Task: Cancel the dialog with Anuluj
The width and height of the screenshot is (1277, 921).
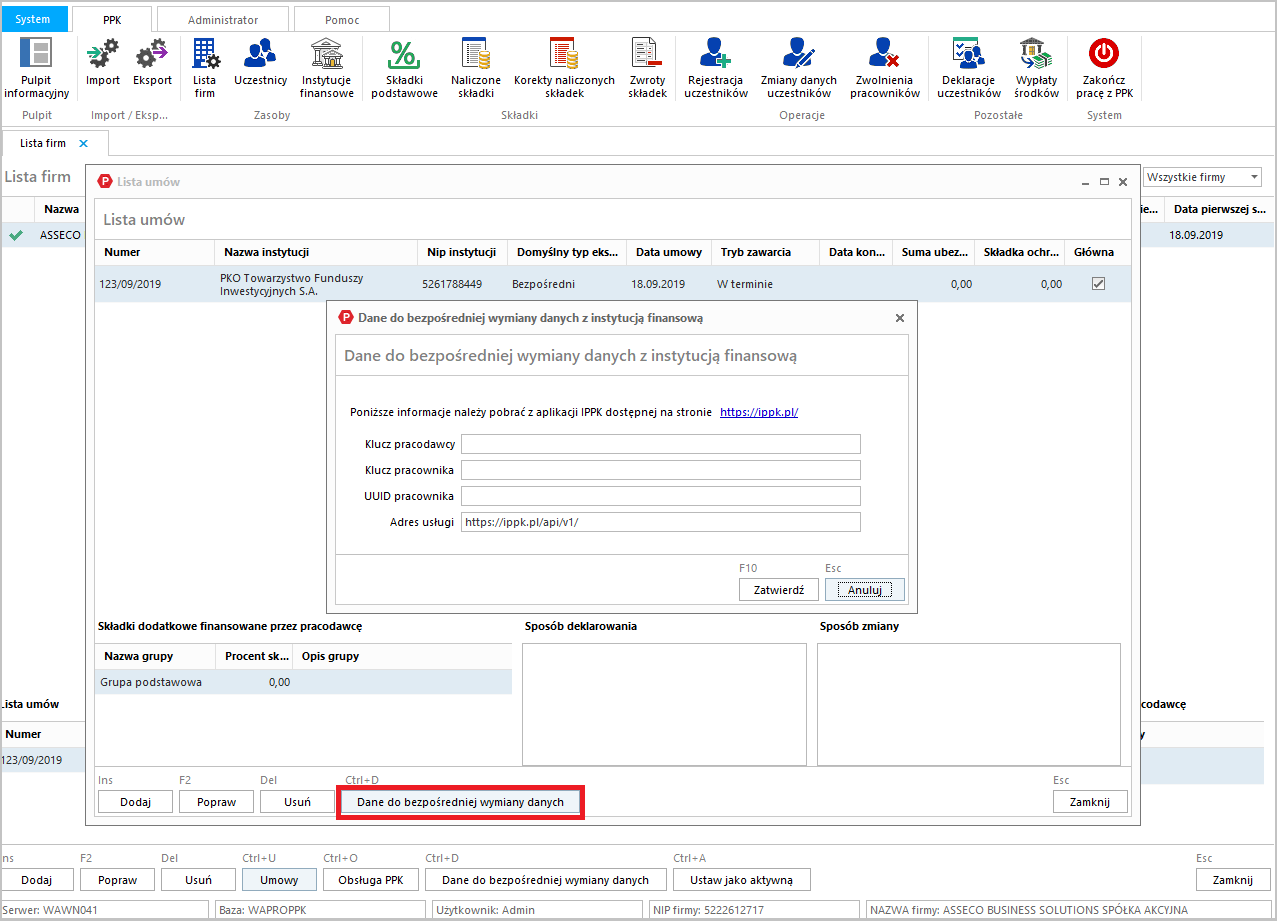Action: tap(864, 590)
